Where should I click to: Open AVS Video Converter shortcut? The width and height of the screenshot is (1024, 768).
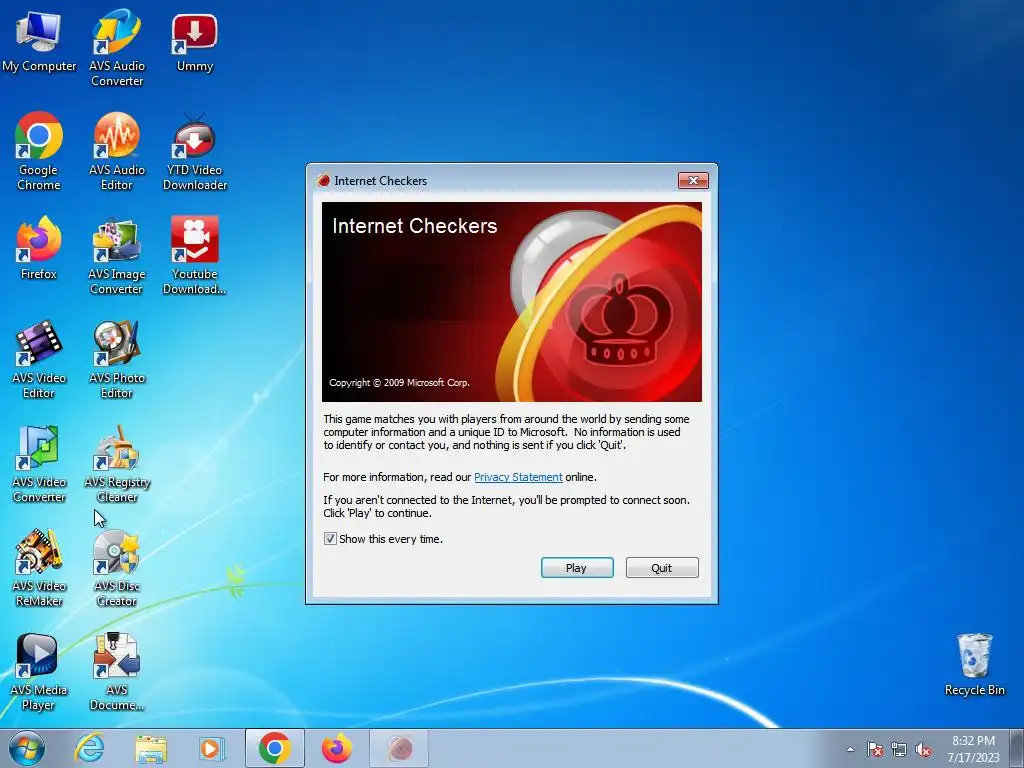[x=39, y=464]
